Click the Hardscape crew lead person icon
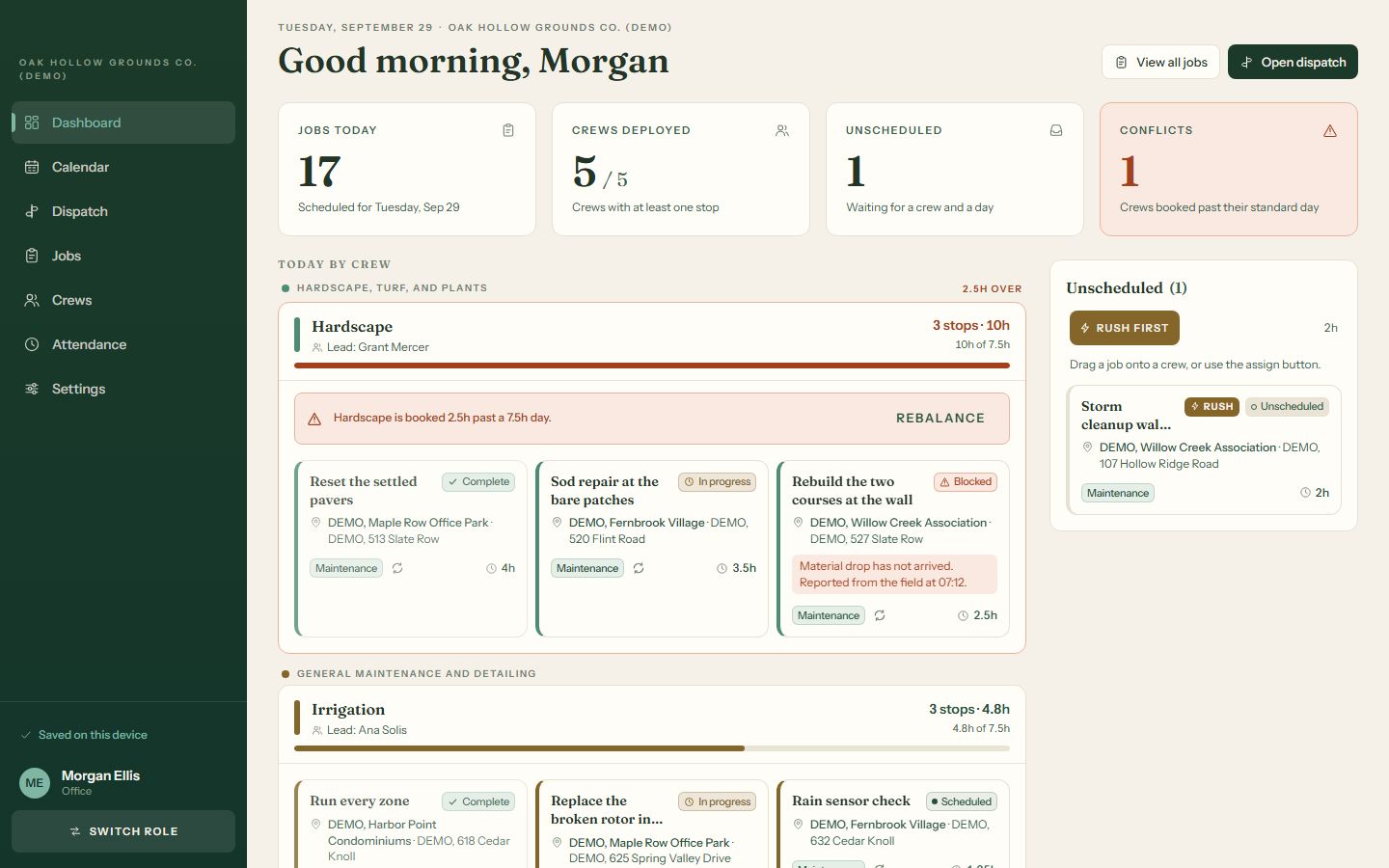The image size is (1389, 868). click(317, 347)
